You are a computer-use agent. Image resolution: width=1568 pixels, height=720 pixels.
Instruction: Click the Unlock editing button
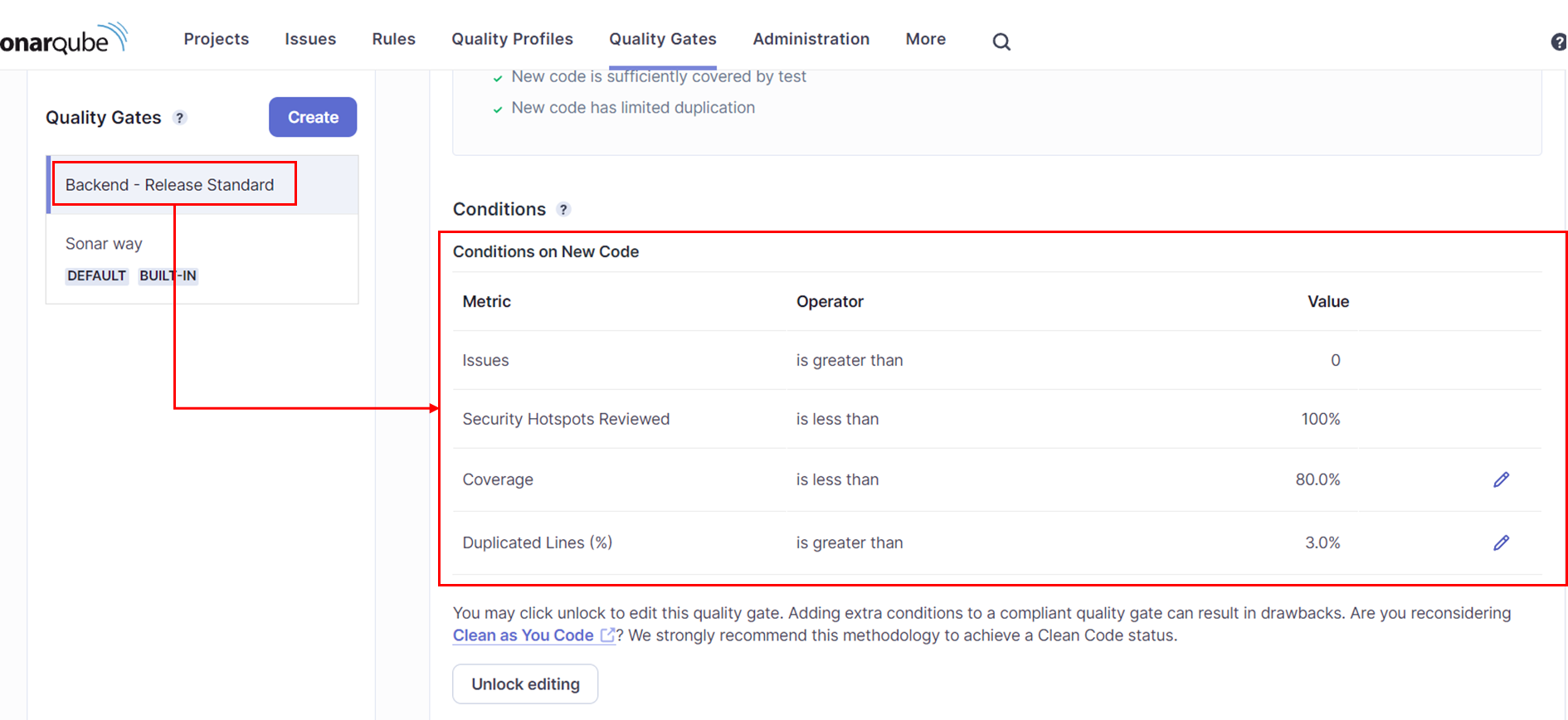(x=525, y=684)
